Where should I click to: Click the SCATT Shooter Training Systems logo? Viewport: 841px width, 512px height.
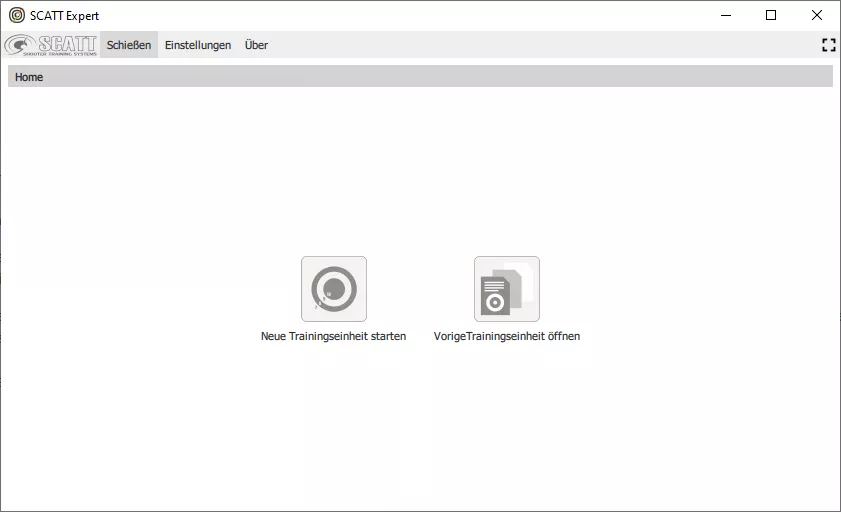[x=51, y=45]
